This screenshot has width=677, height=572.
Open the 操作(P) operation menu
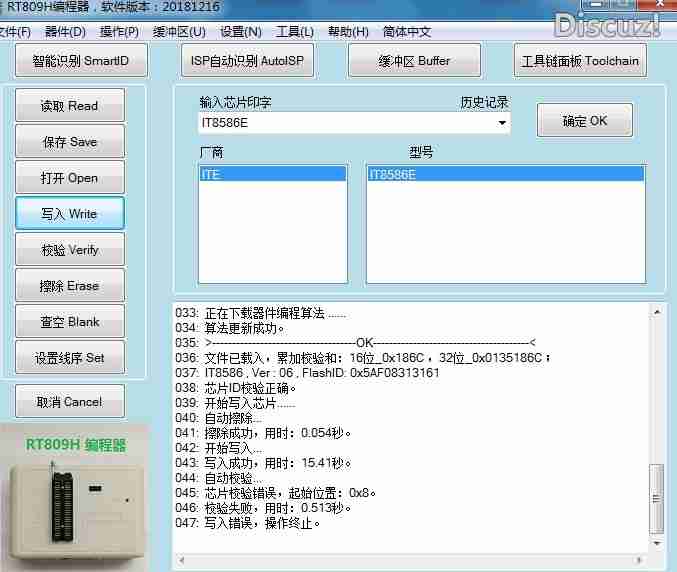click(x=119, y=32)
